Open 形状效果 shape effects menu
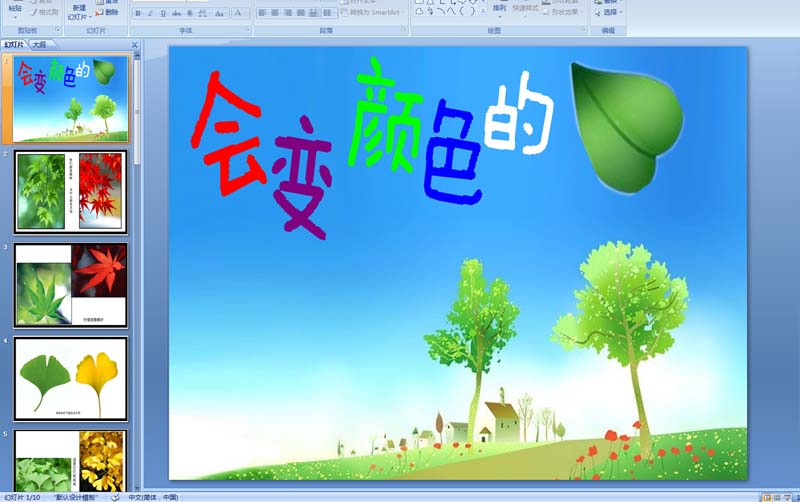The height and width of the screenshot is (502, 800). click(x=563, y=12)
